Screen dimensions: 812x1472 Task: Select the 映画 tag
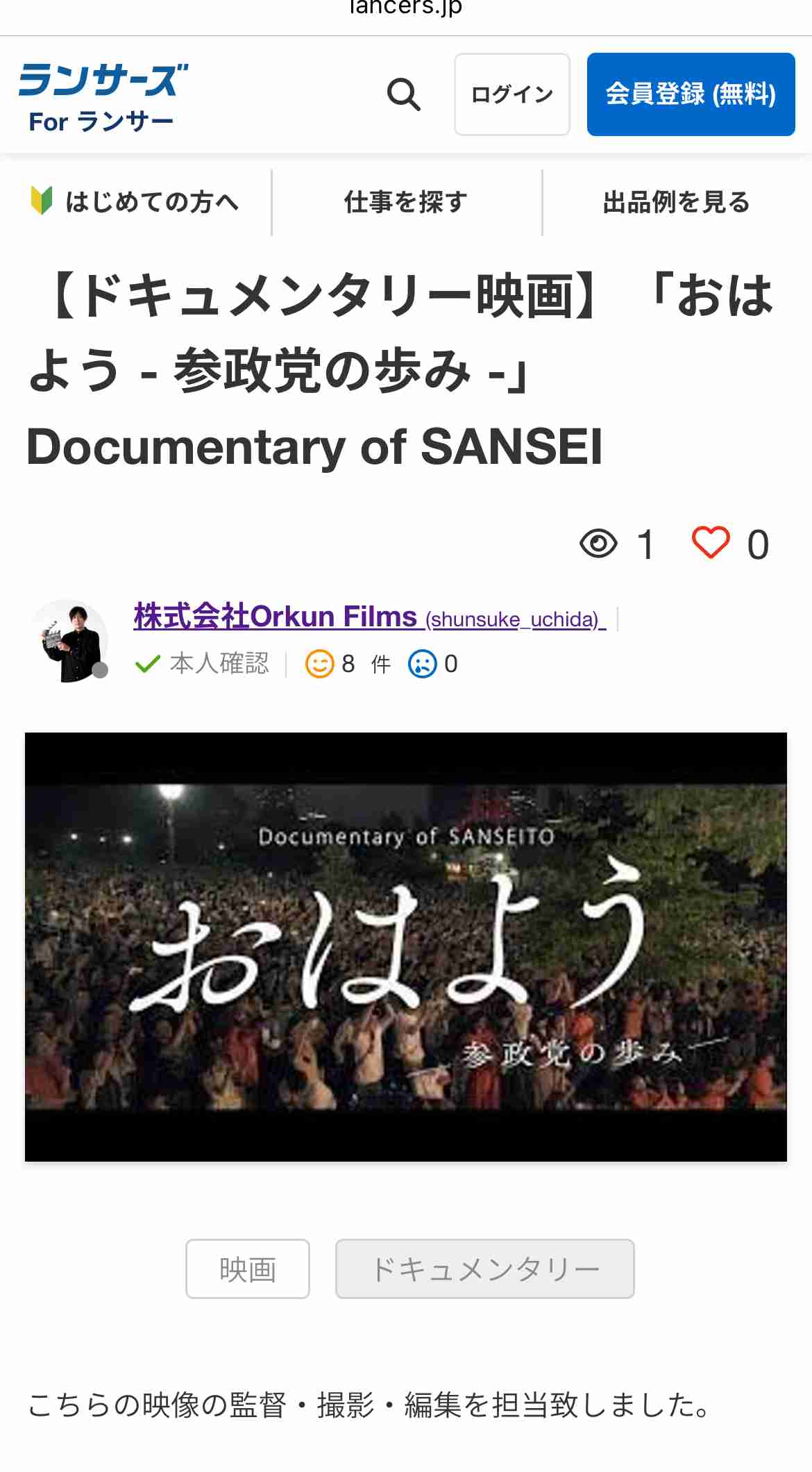click(248, 1269)
